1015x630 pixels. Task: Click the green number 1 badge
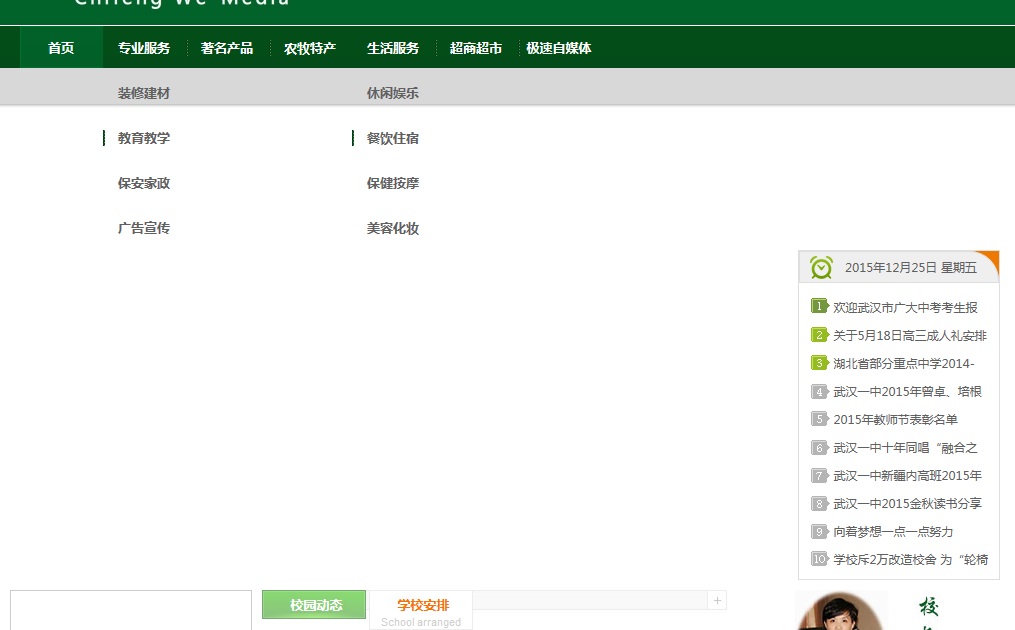point(819,307)
